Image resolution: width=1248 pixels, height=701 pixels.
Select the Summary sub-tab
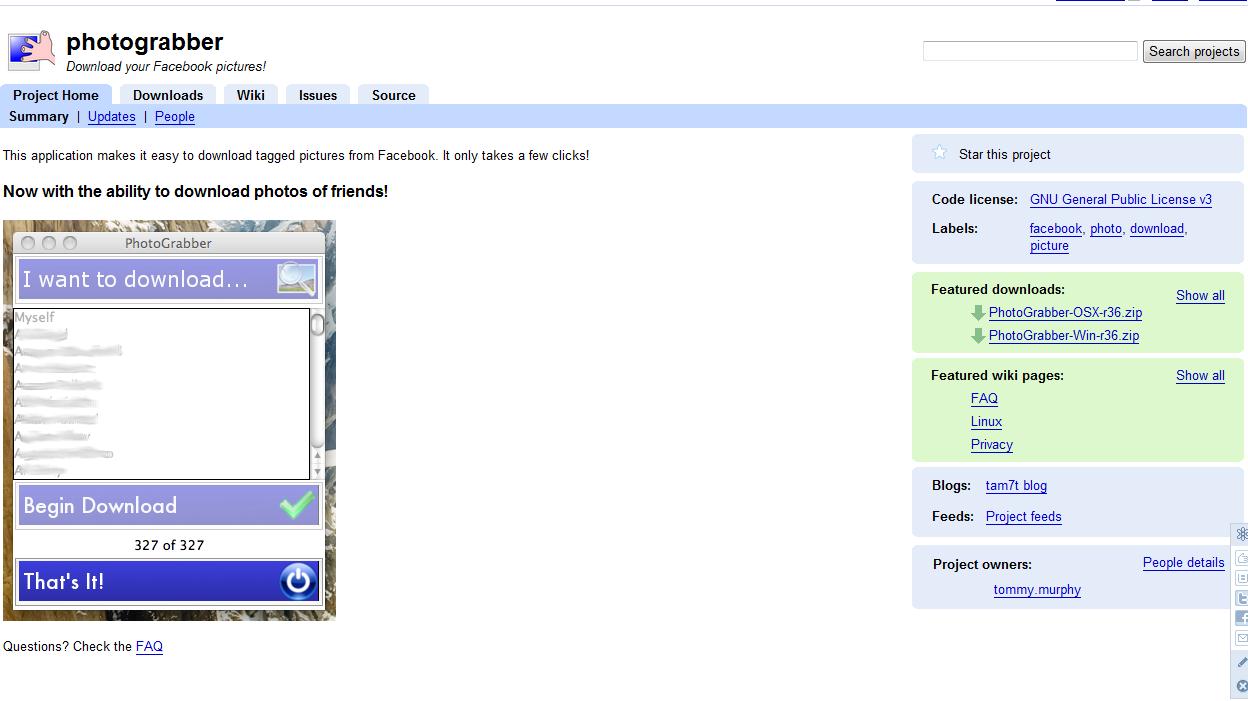tap(39, 116)
